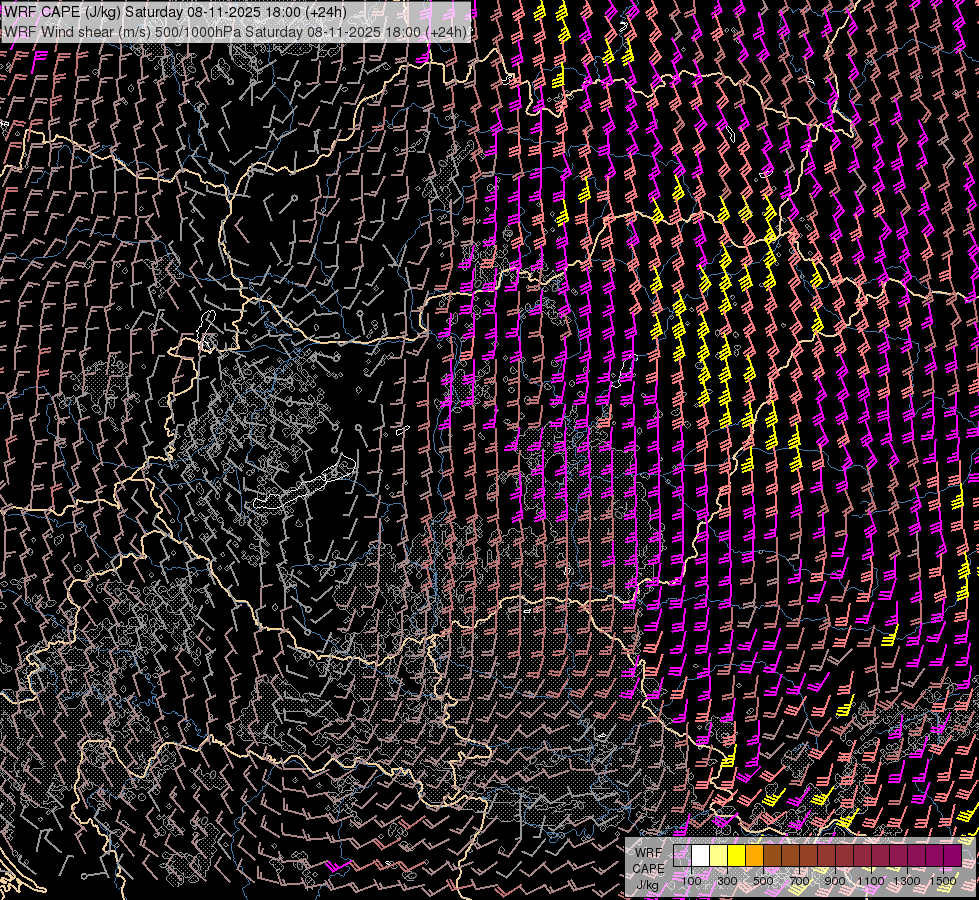Screen dimensions: 979x900
Task: Click the pale yellow CAPE legend swatch
Action: (718, 855)
